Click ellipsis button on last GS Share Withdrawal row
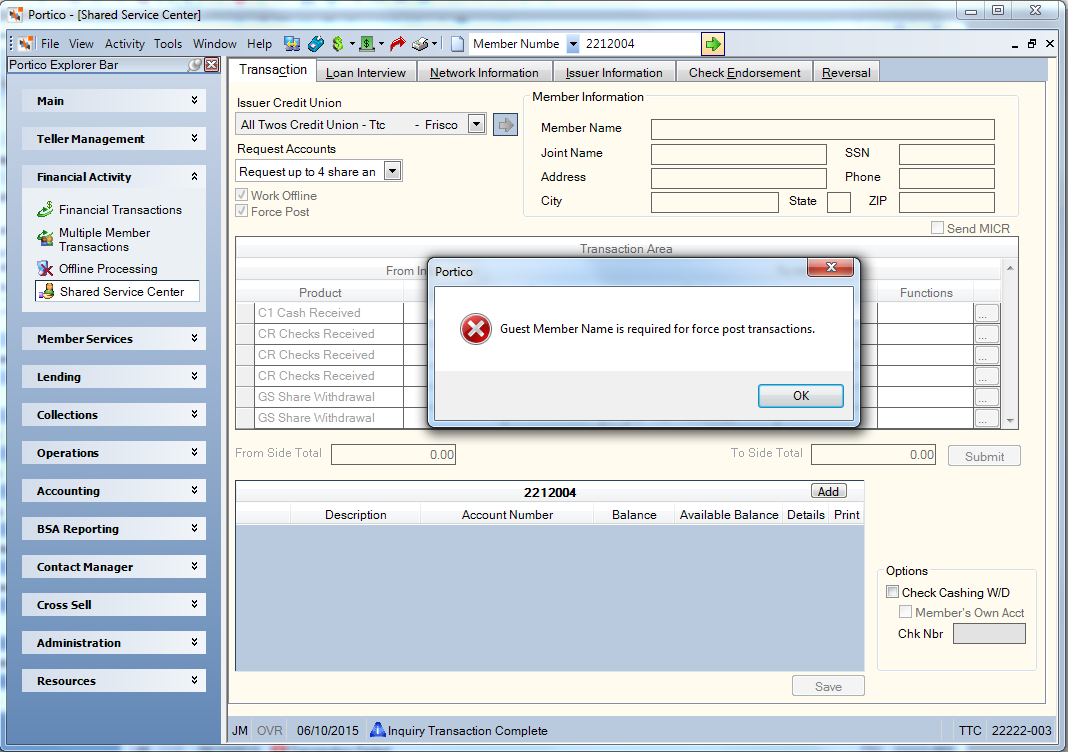1068x752 pixels. pos(987,418)
